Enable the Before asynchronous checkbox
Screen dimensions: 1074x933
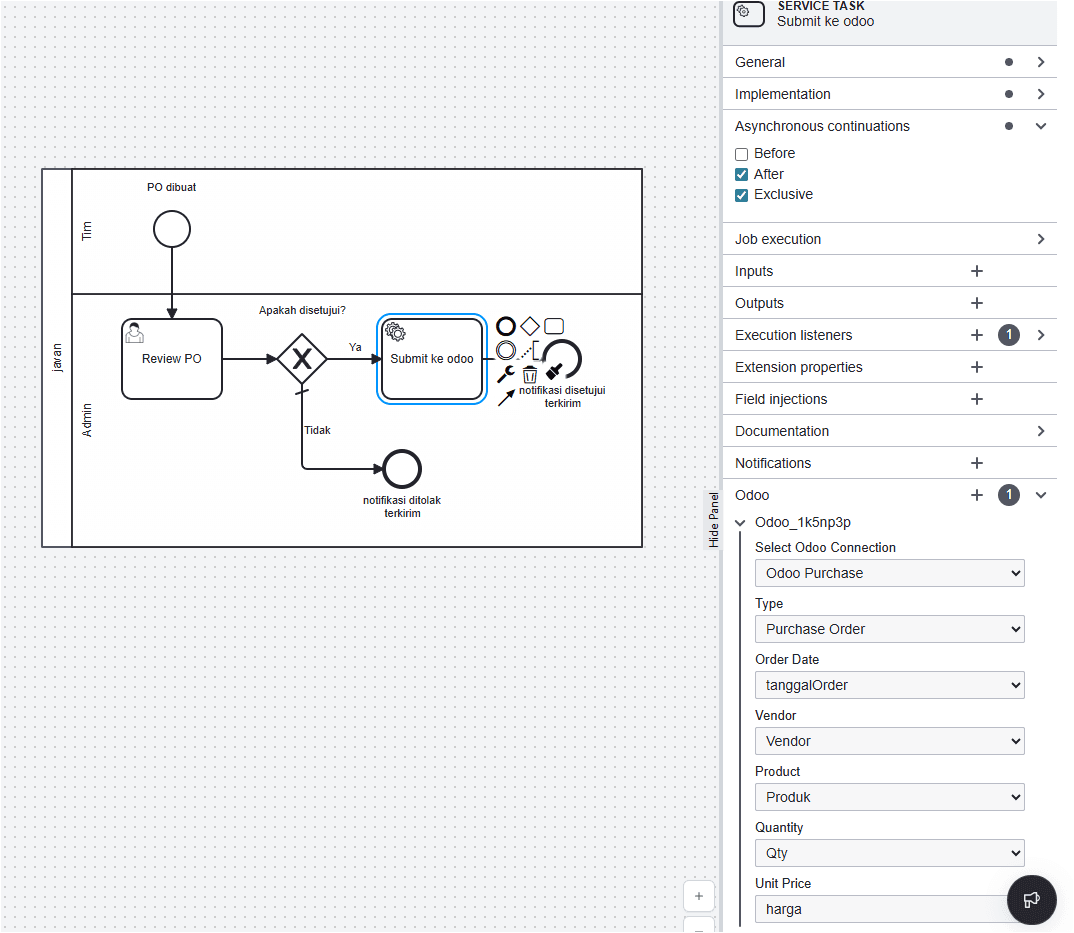741,154
